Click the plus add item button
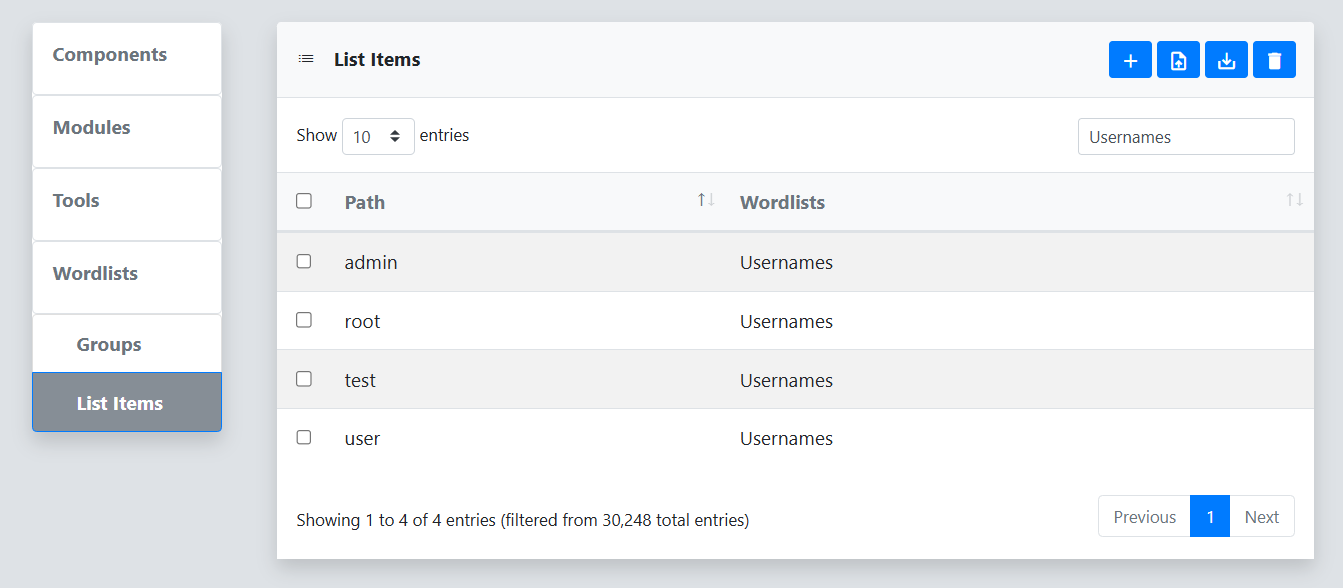1343x588 pixels. click(x=1130, y=60)
